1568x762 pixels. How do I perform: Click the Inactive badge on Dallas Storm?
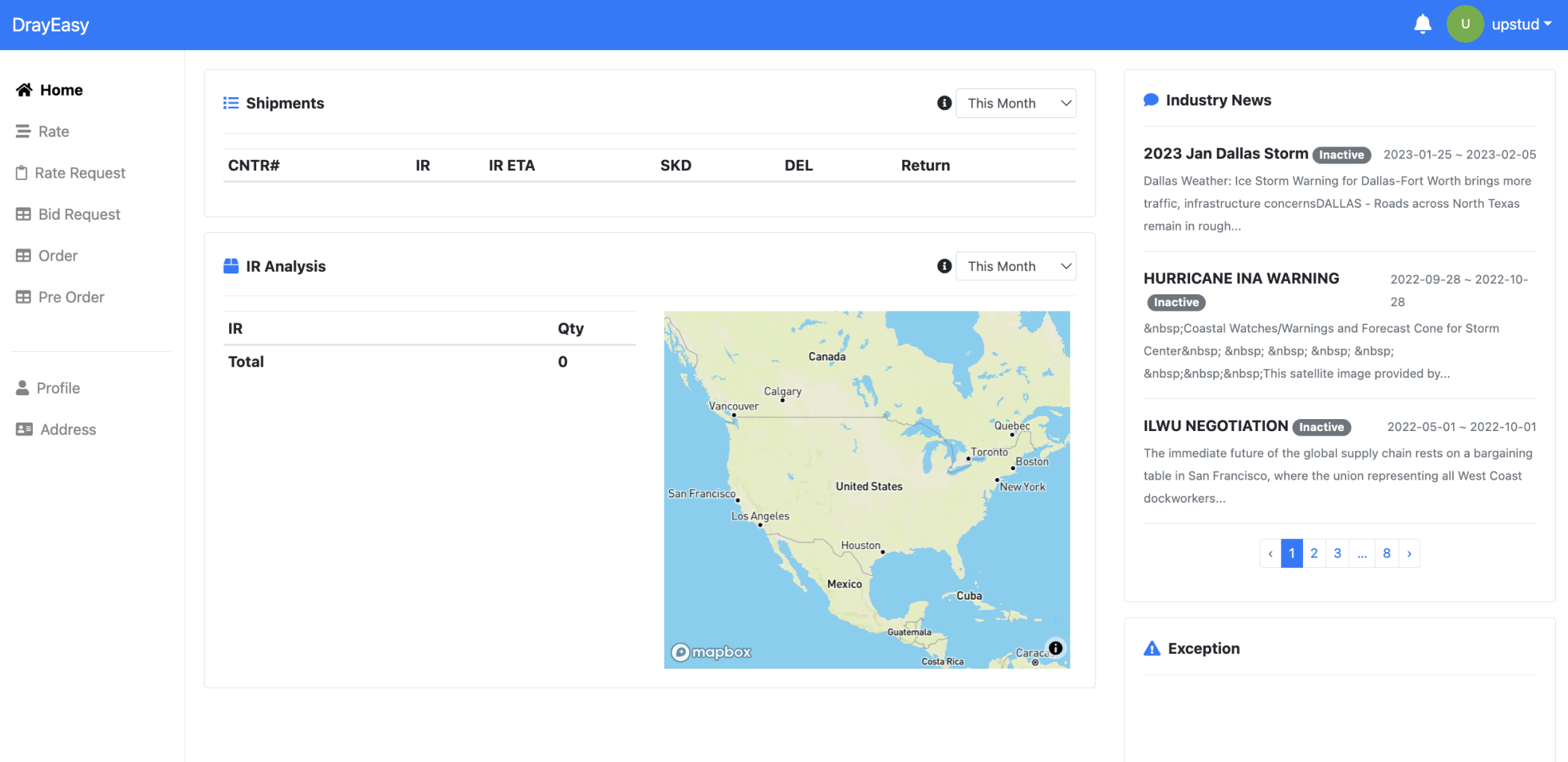(x=1341, y=155)
